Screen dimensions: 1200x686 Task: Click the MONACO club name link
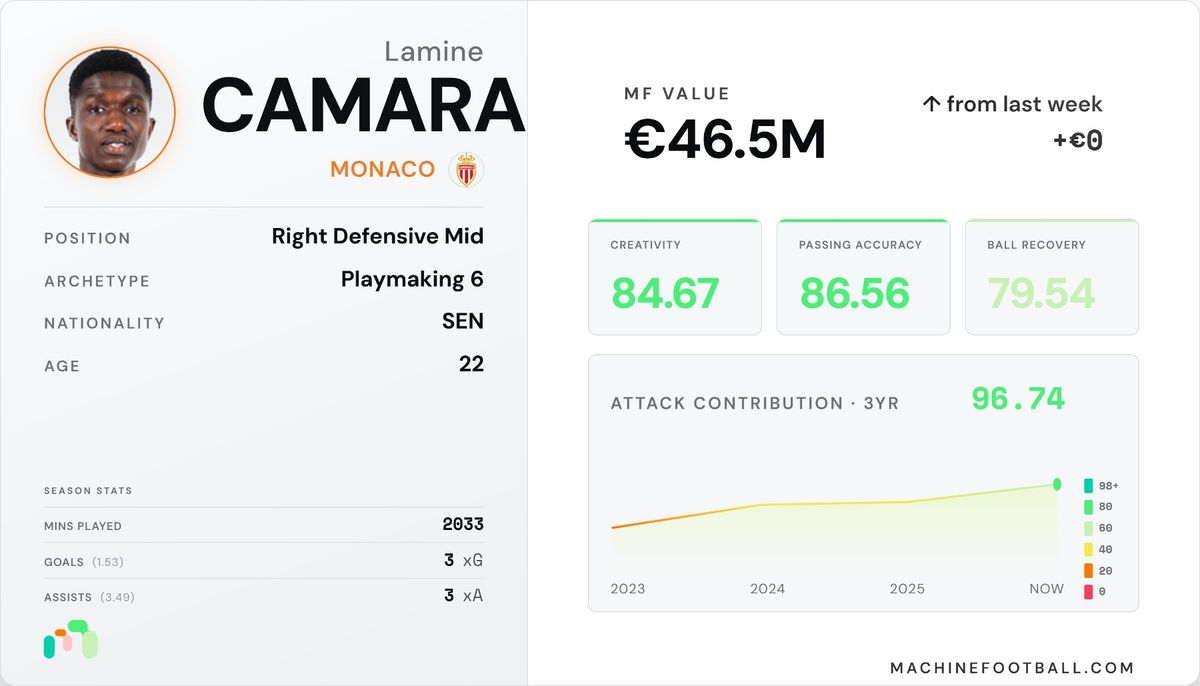pos(383,169)
